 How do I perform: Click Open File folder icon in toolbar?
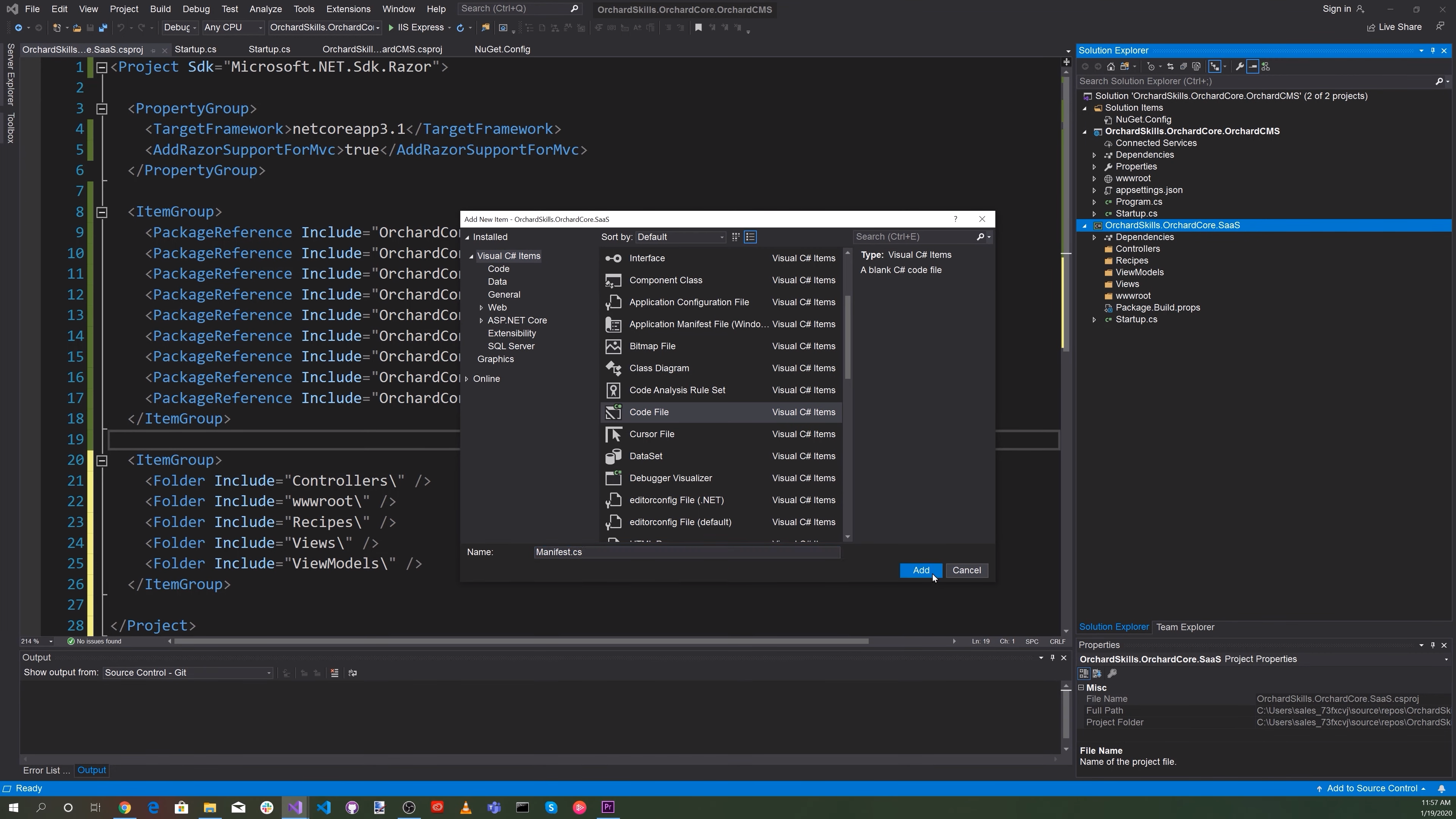click(x=77, y=28)
